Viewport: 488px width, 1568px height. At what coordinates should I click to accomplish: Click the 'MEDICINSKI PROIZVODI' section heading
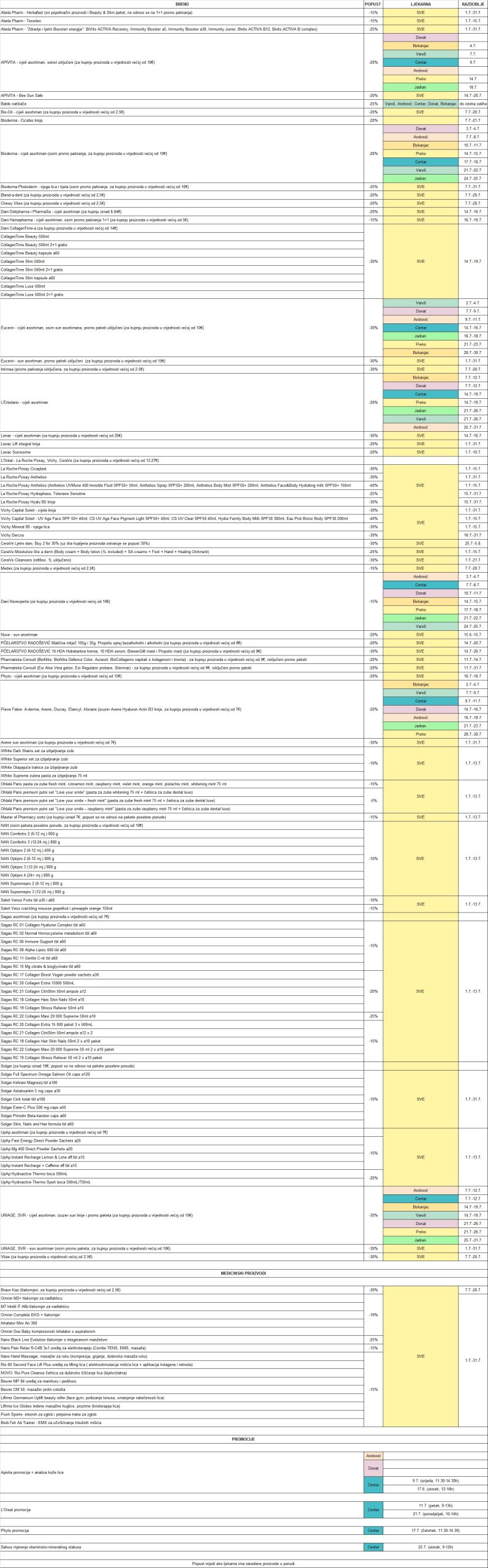[x=244, y=1273]
